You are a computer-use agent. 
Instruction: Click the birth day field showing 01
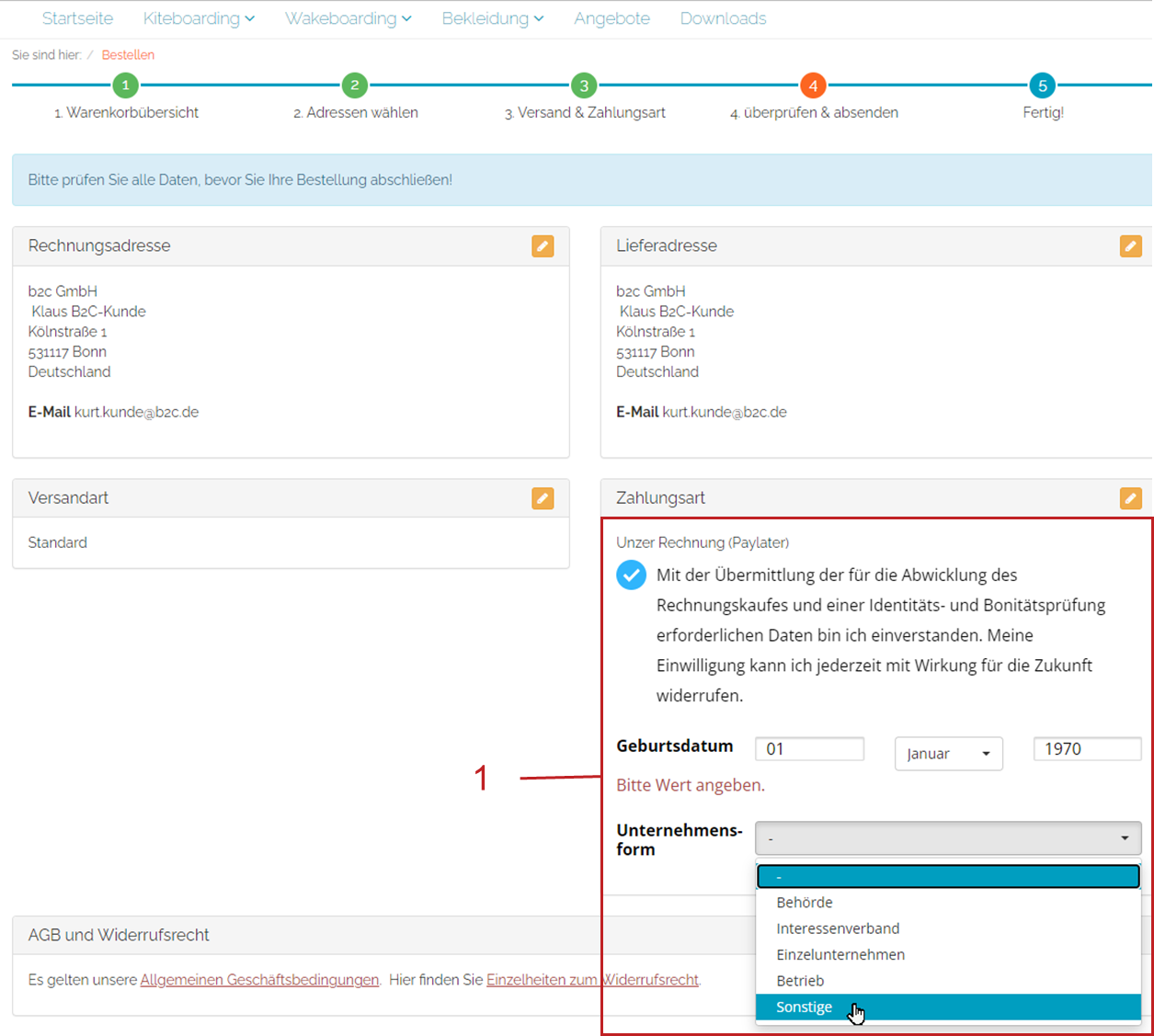click(810, 749)
